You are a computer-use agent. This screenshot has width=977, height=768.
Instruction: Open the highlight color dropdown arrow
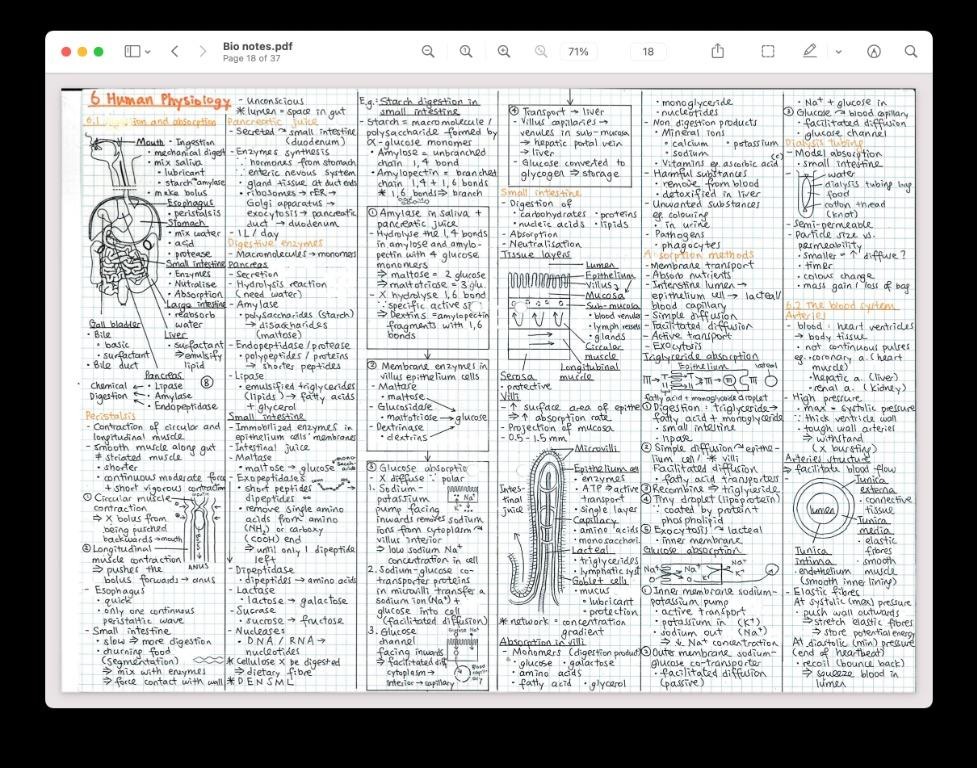click(x=839, y=51)
